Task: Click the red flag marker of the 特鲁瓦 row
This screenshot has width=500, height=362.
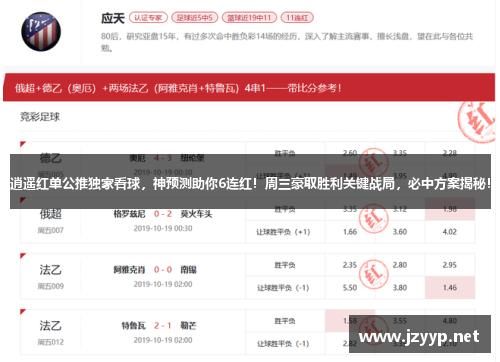Action: [x=23, y=312]
